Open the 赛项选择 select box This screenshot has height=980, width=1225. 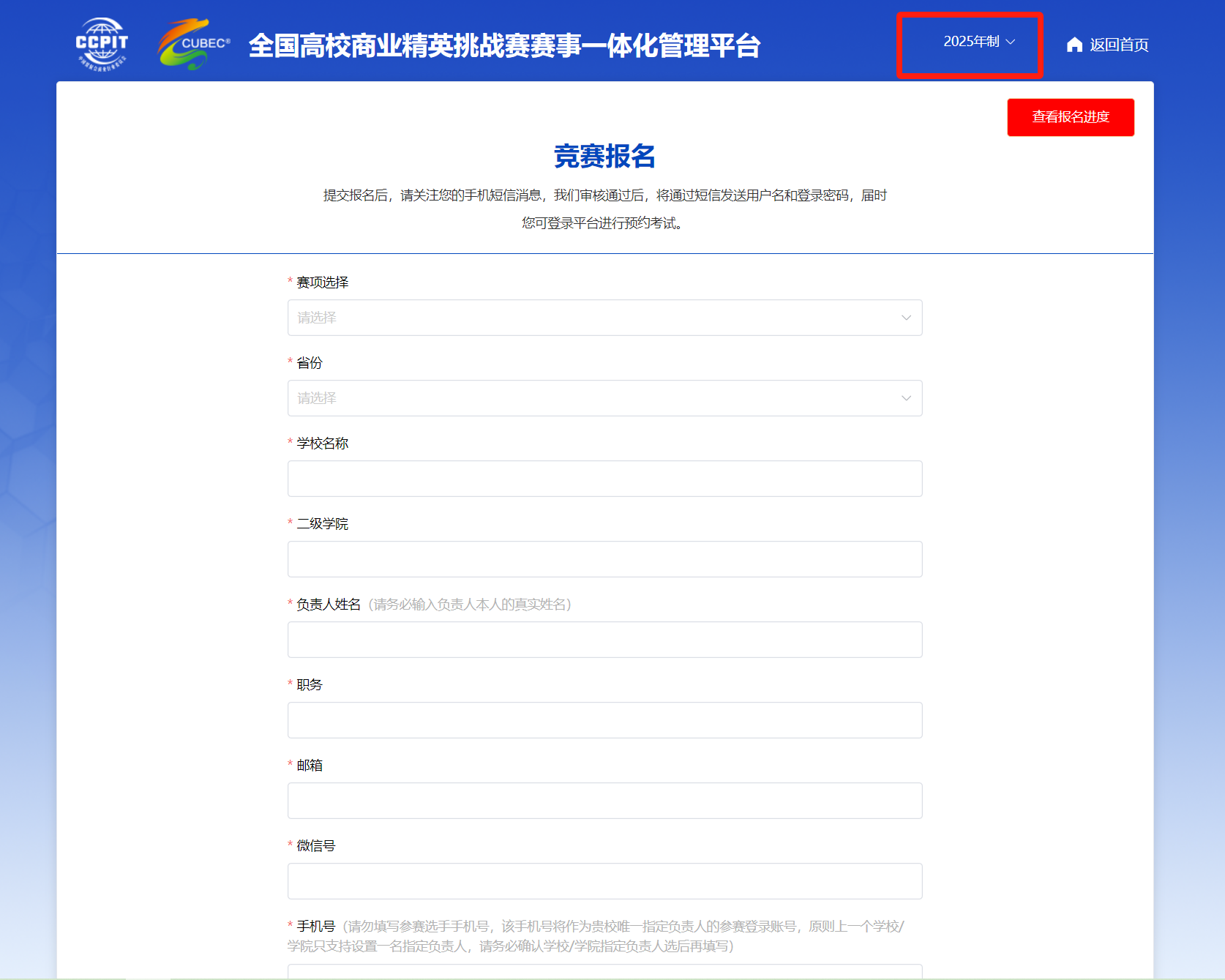tap(593, 318)
